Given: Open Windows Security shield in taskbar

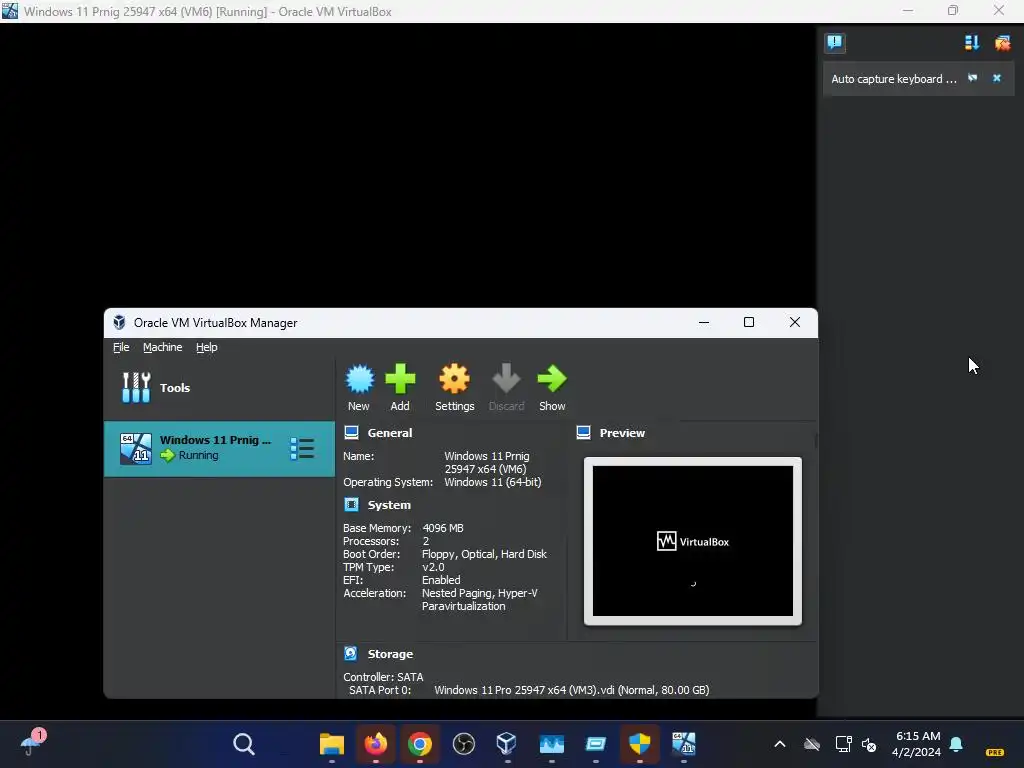Looking at the screenshot, I should click(x=639, y=744).
